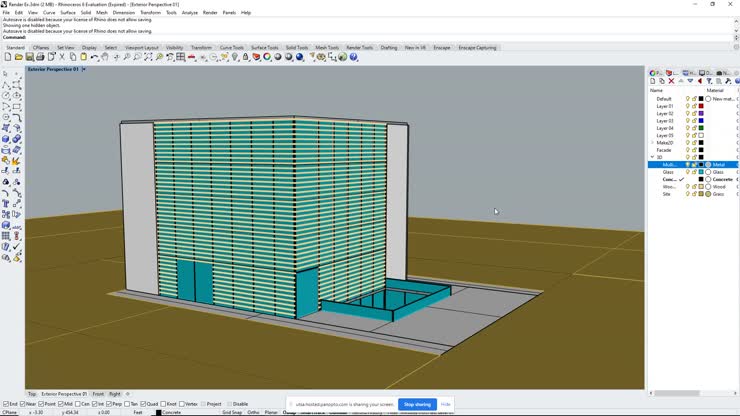
Task: Toggle Ortho in status bar
Action: [x=253, y=413]
